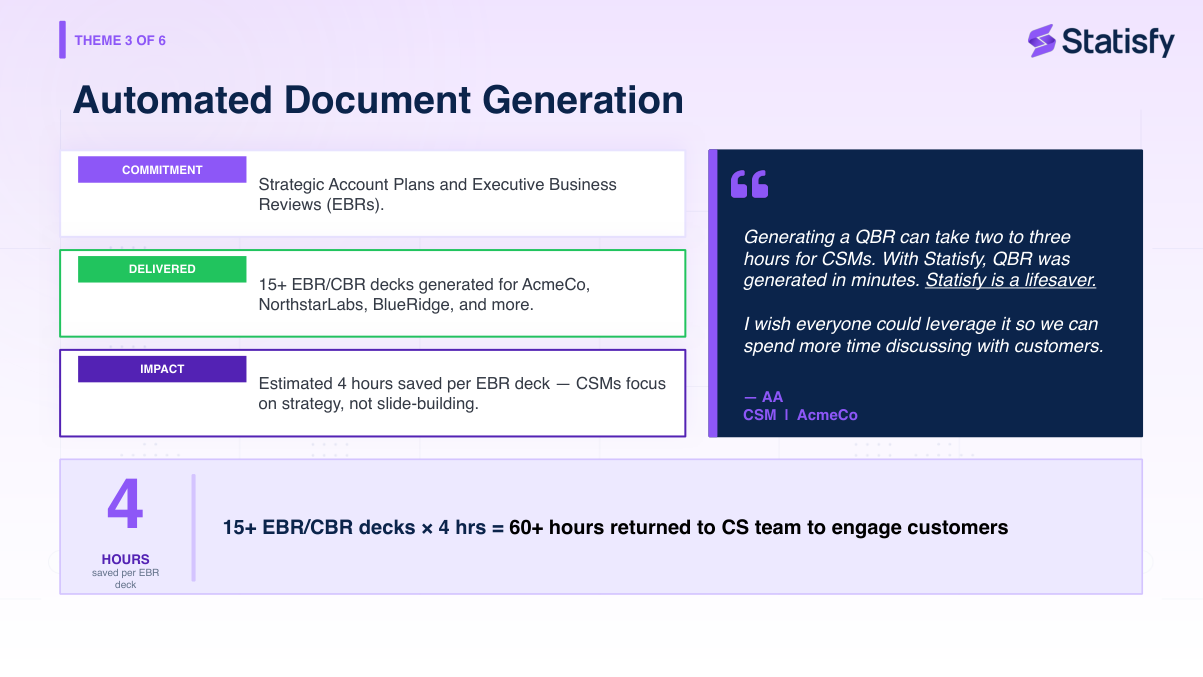Click "15+ EBR/CBR decks × 4 hrs =" text
Screen dimensions: 1203x677
(x=364, y=527)
